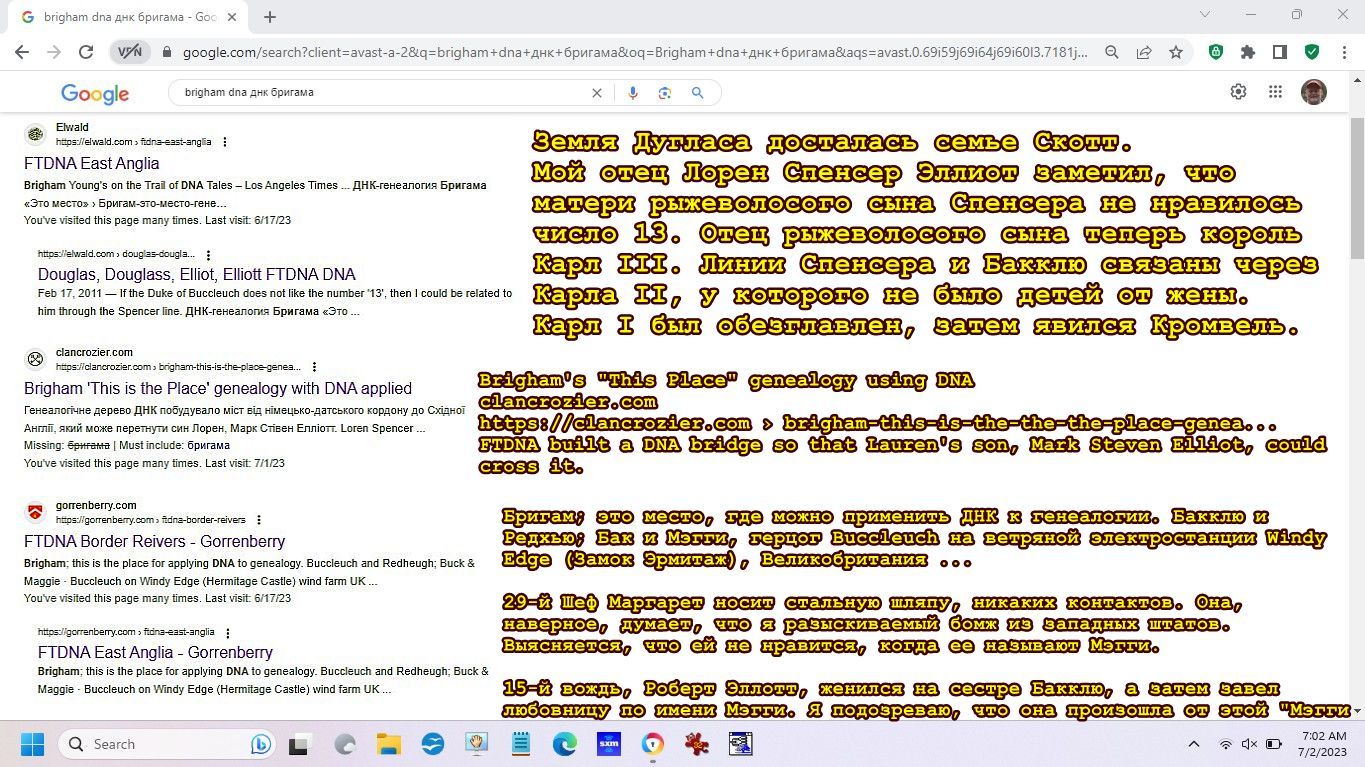
Task: Submit search with the magnifier button
Action: click(698, 92)
